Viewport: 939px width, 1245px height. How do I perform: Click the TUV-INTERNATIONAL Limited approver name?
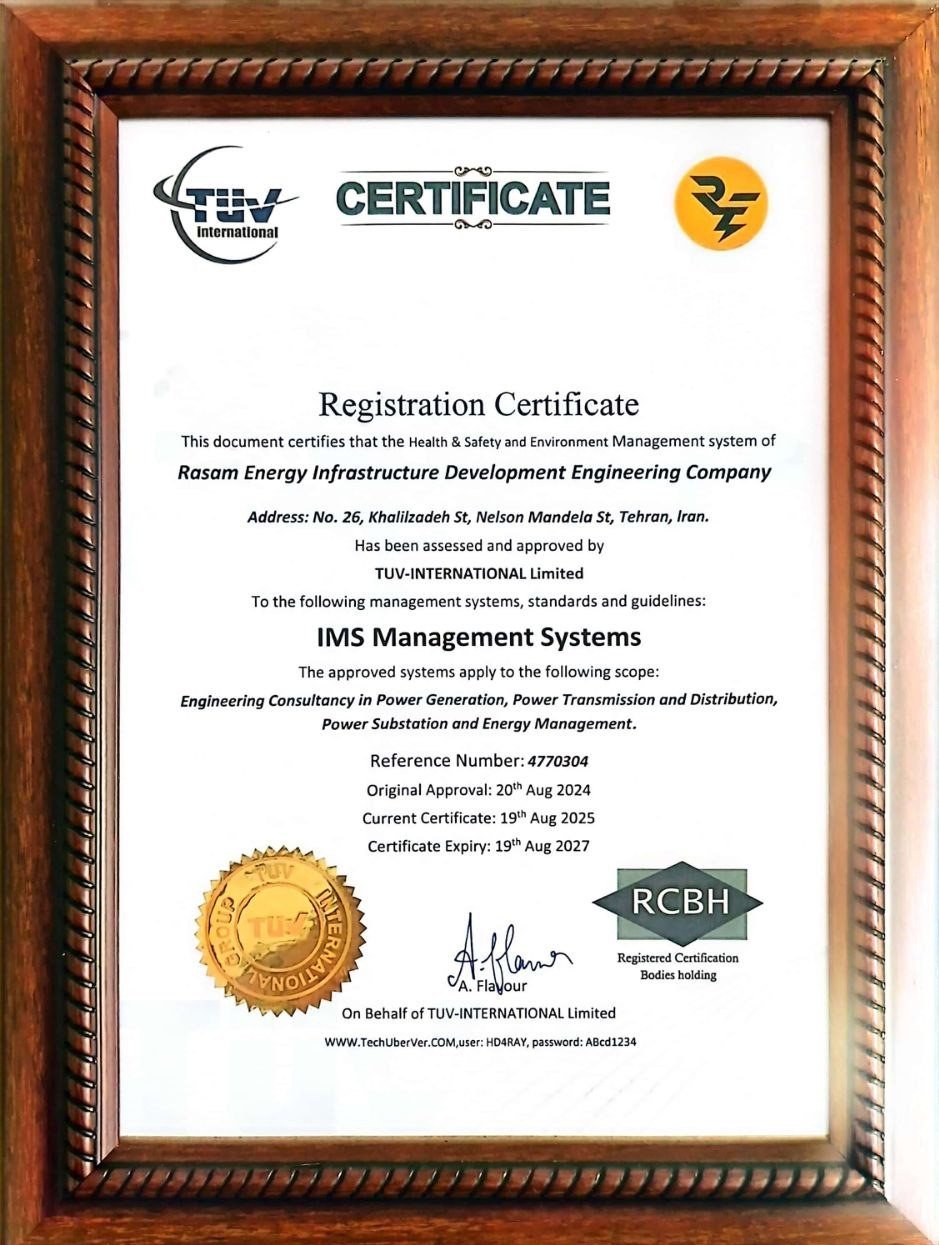[479, 574]
